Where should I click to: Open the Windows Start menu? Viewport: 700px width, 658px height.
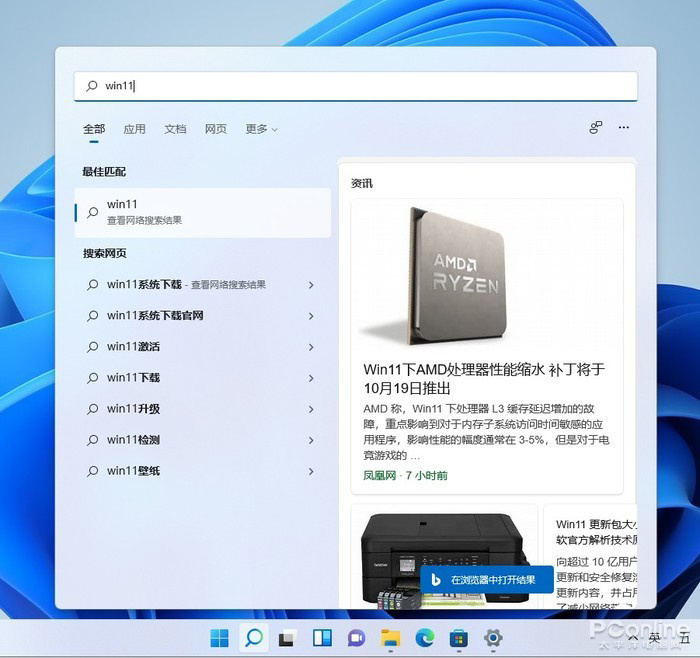(219, 638)
